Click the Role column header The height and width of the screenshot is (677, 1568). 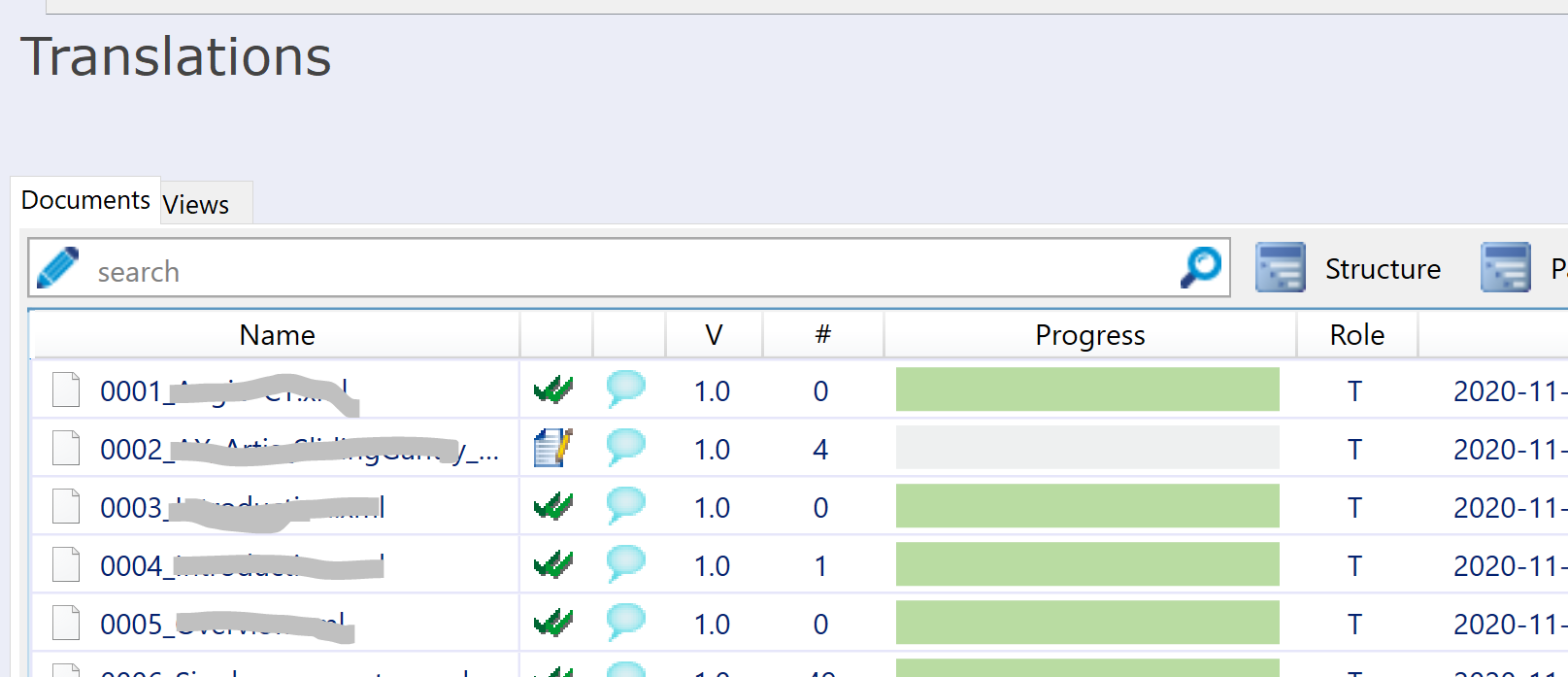[x=1356, y=335]
